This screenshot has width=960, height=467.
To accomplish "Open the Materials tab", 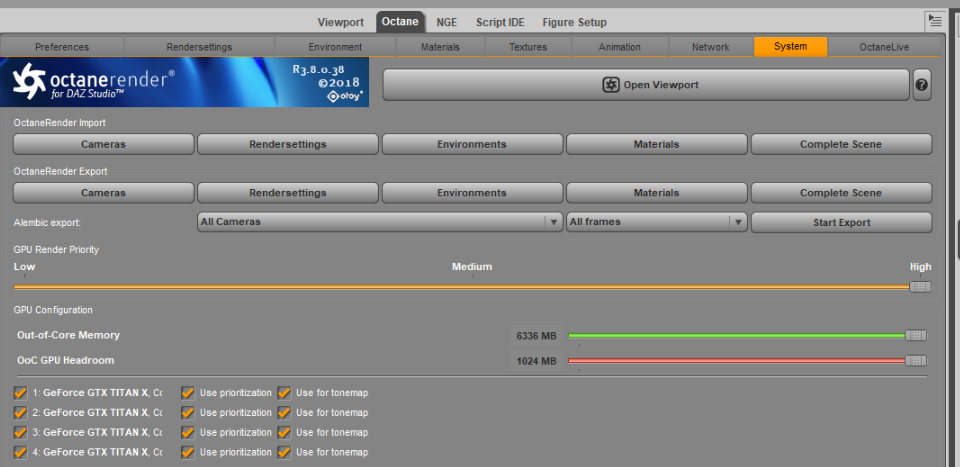I will 440,47.
